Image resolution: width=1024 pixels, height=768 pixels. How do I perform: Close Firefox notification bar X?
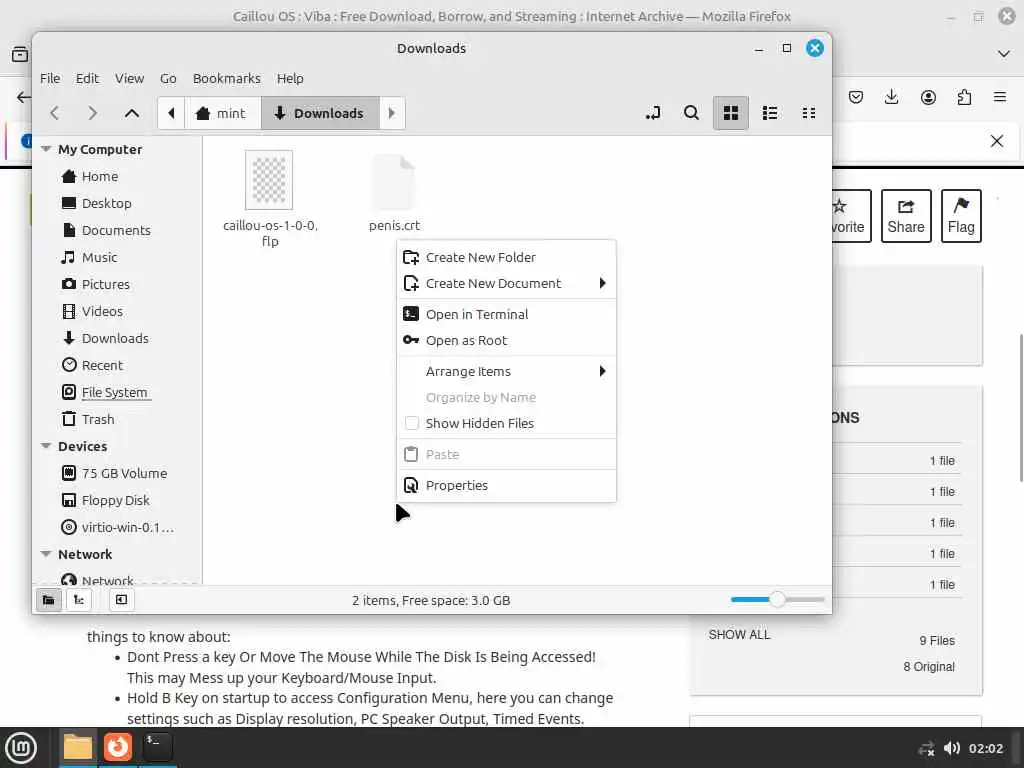(x=997, y=140)
